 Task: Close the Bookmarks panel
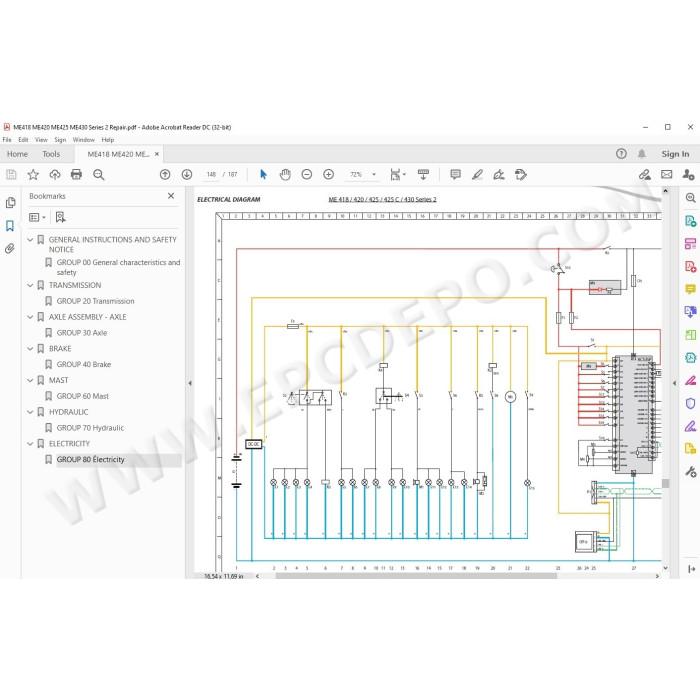tap(171, 196)
